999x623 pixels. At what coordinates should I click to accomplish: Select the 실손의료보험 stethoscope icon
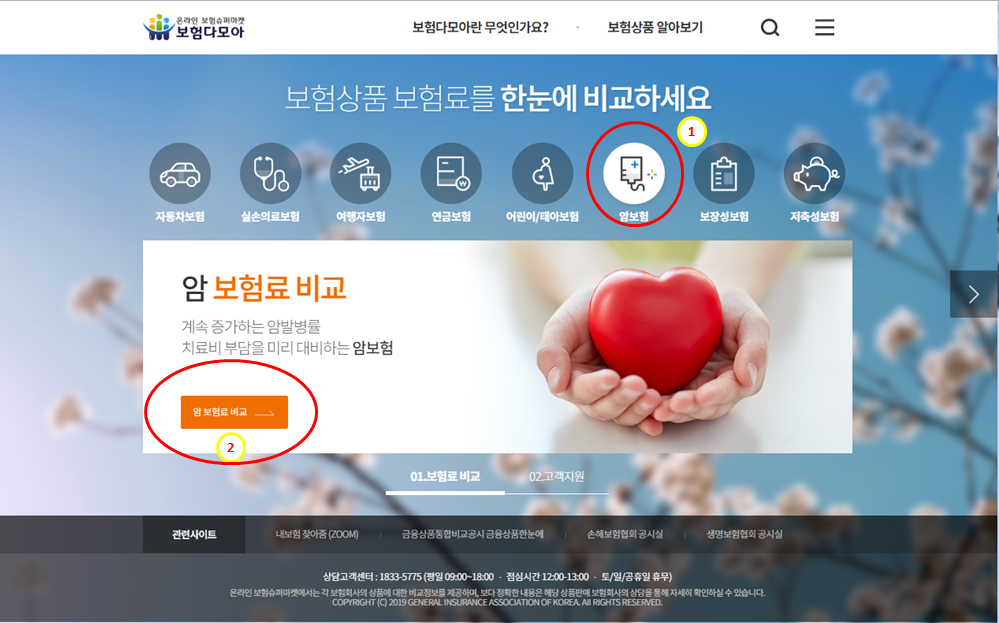coord(270,174)
